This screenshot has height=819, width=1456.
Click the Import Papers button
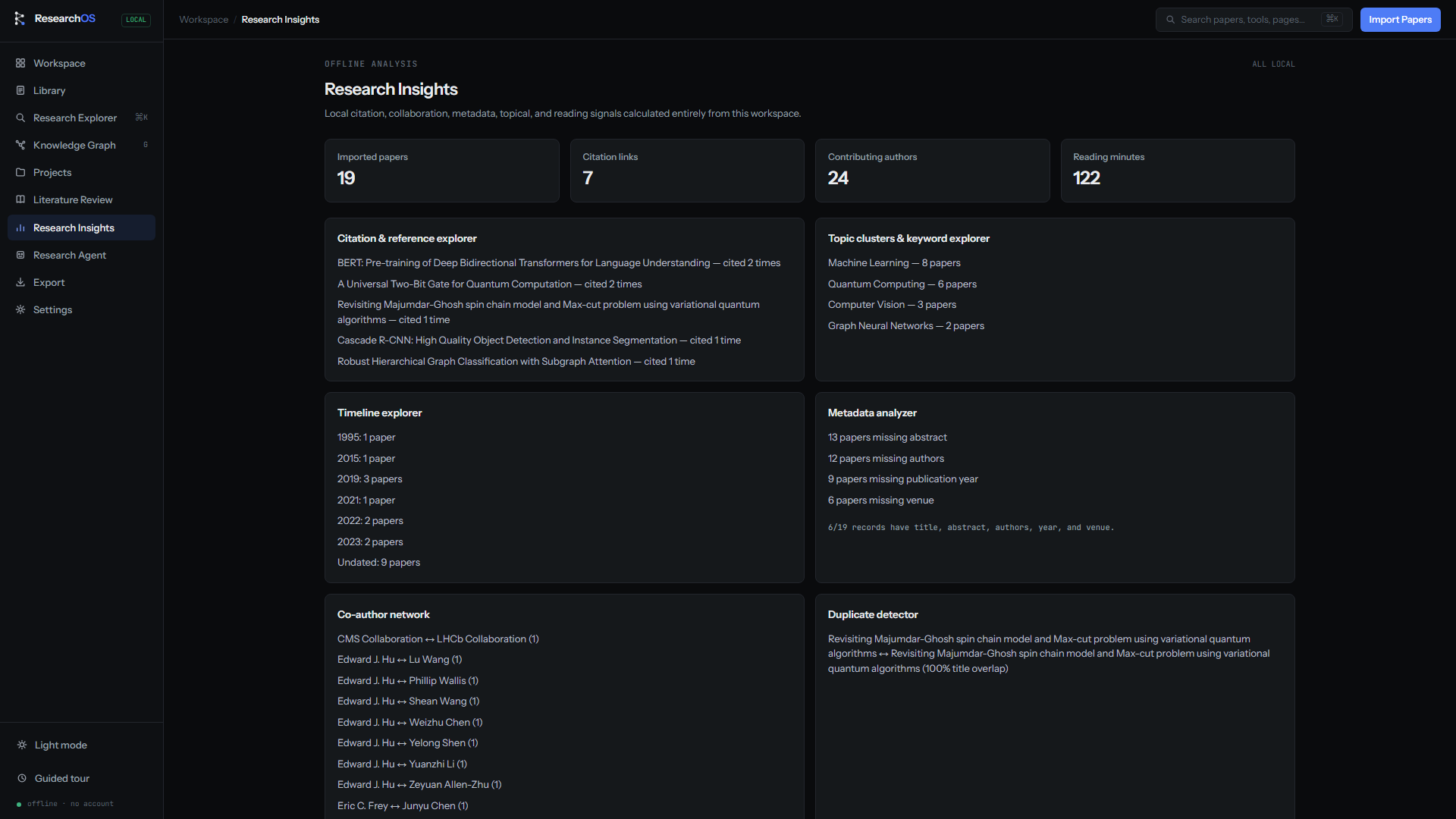click(x=1400, y=20)
